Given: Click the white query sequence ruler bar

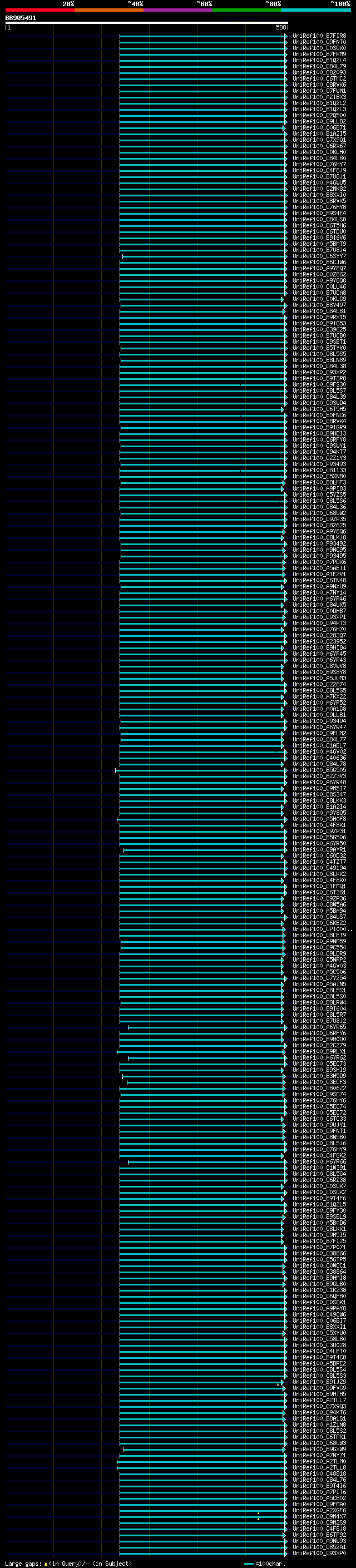Looking at the screenshot, I should [x=147, y=23].
